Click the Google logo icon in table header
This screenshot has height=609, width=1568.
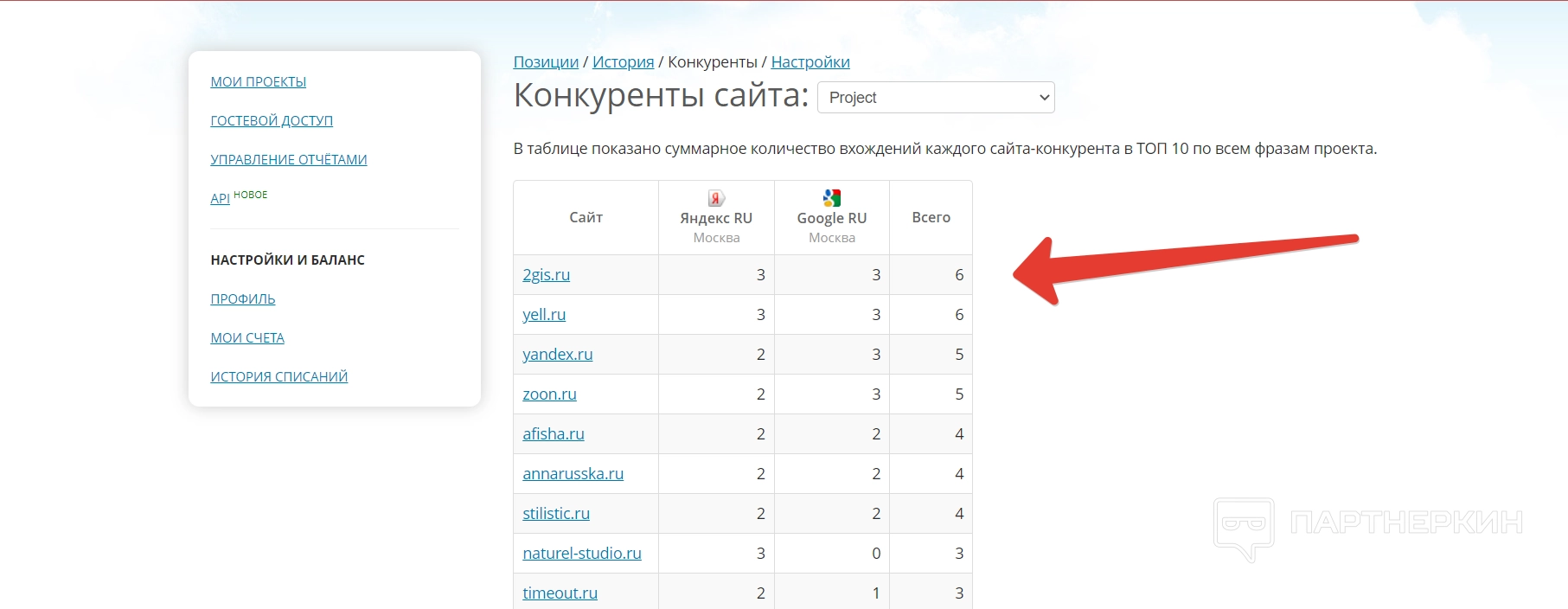(832, 198)
